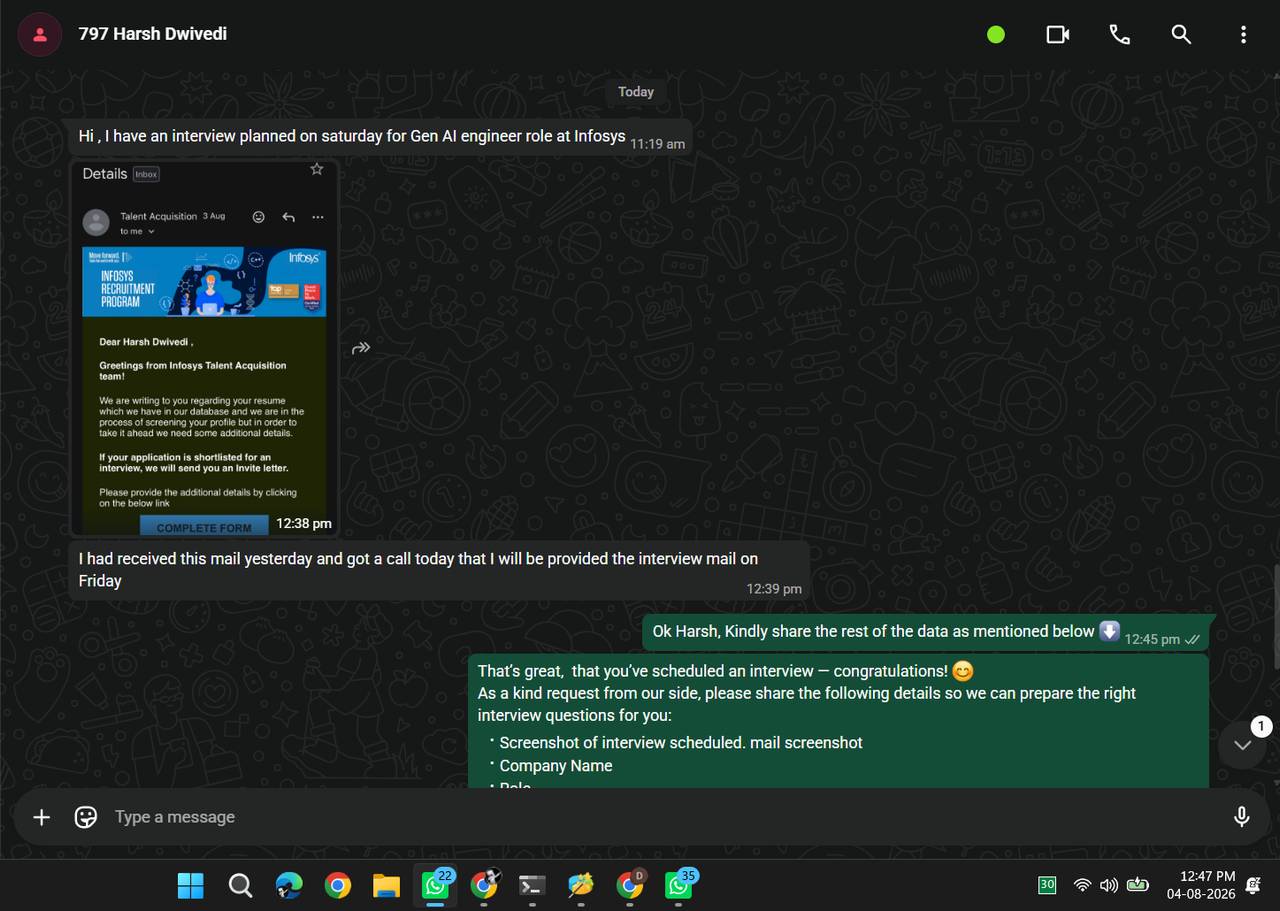
Task: Open the terminal app in taskbar
Action: [x=532, y=885]
